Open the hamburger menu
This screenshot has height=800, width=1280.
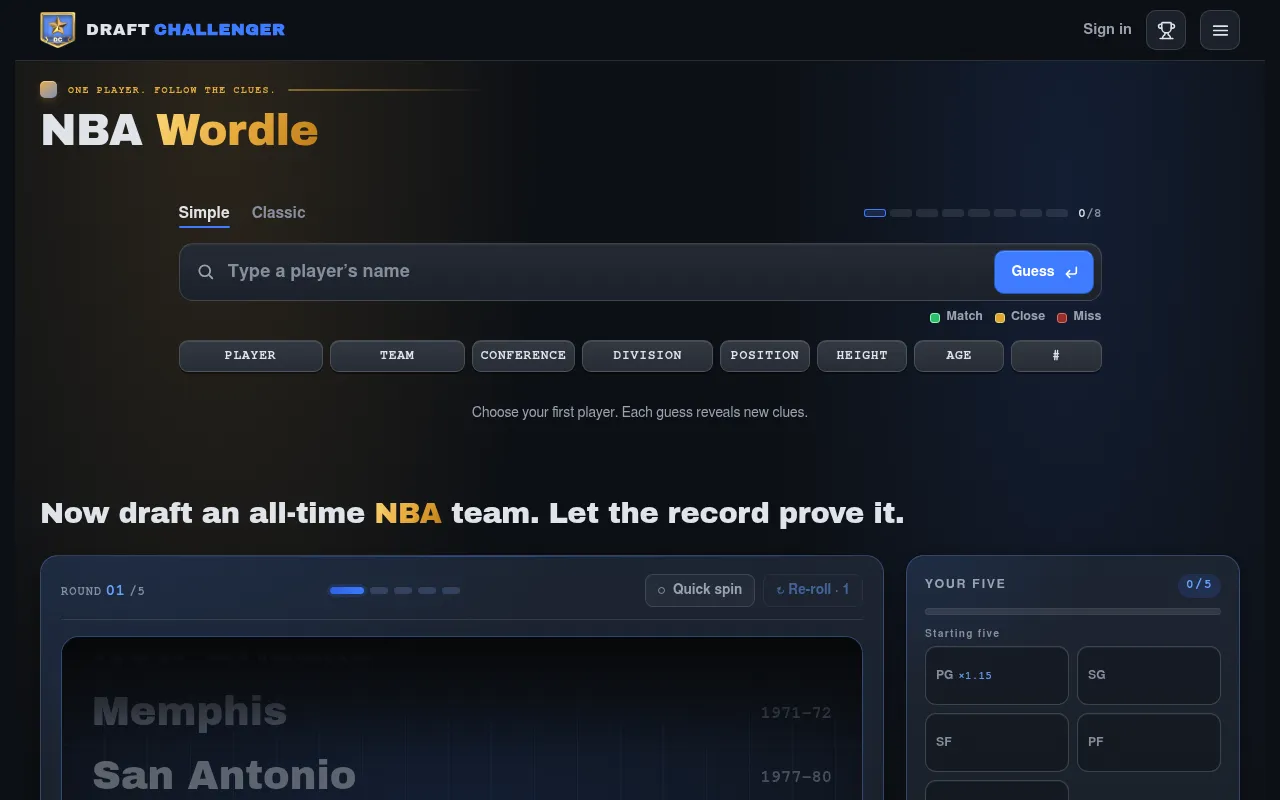[1220, 30]
